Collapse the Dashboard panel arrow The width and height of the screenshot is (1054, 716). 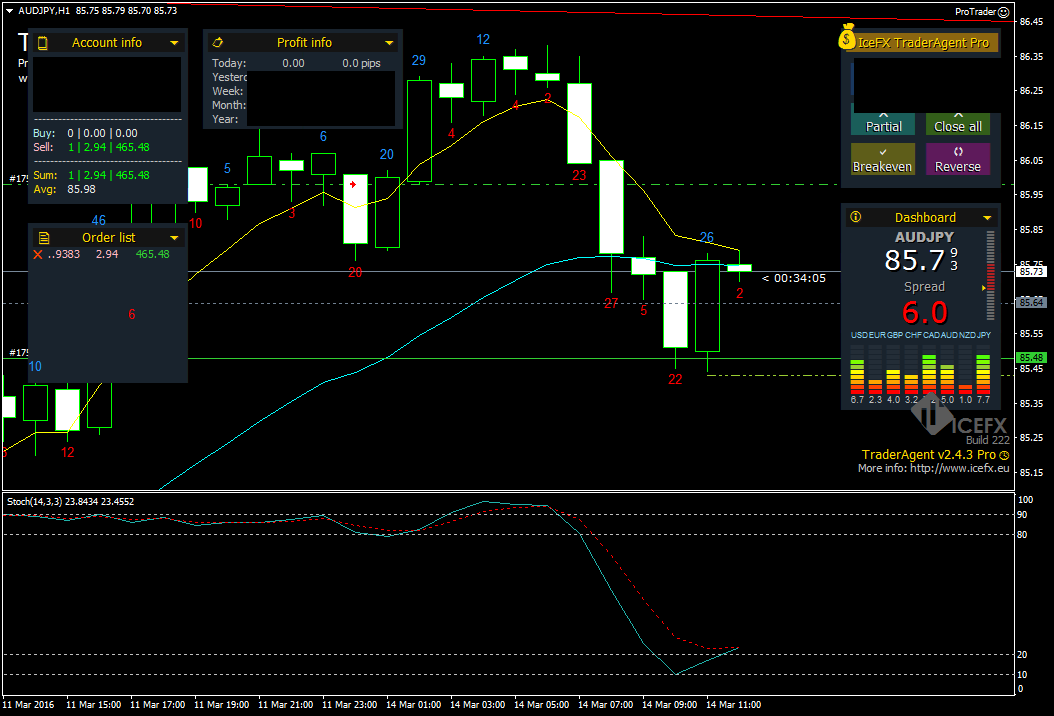(987, 218)
